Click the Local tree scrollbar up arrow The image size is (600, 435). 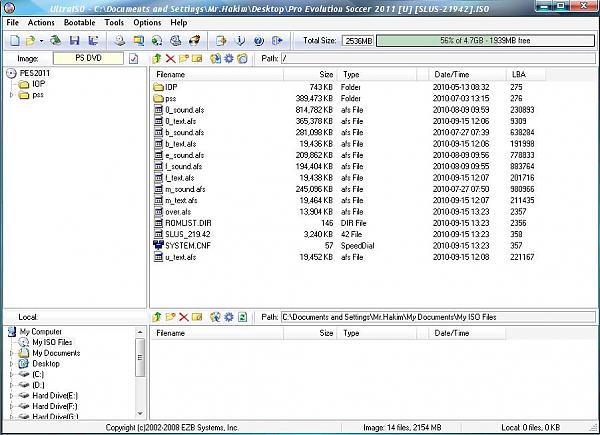[x=140, y=332]
